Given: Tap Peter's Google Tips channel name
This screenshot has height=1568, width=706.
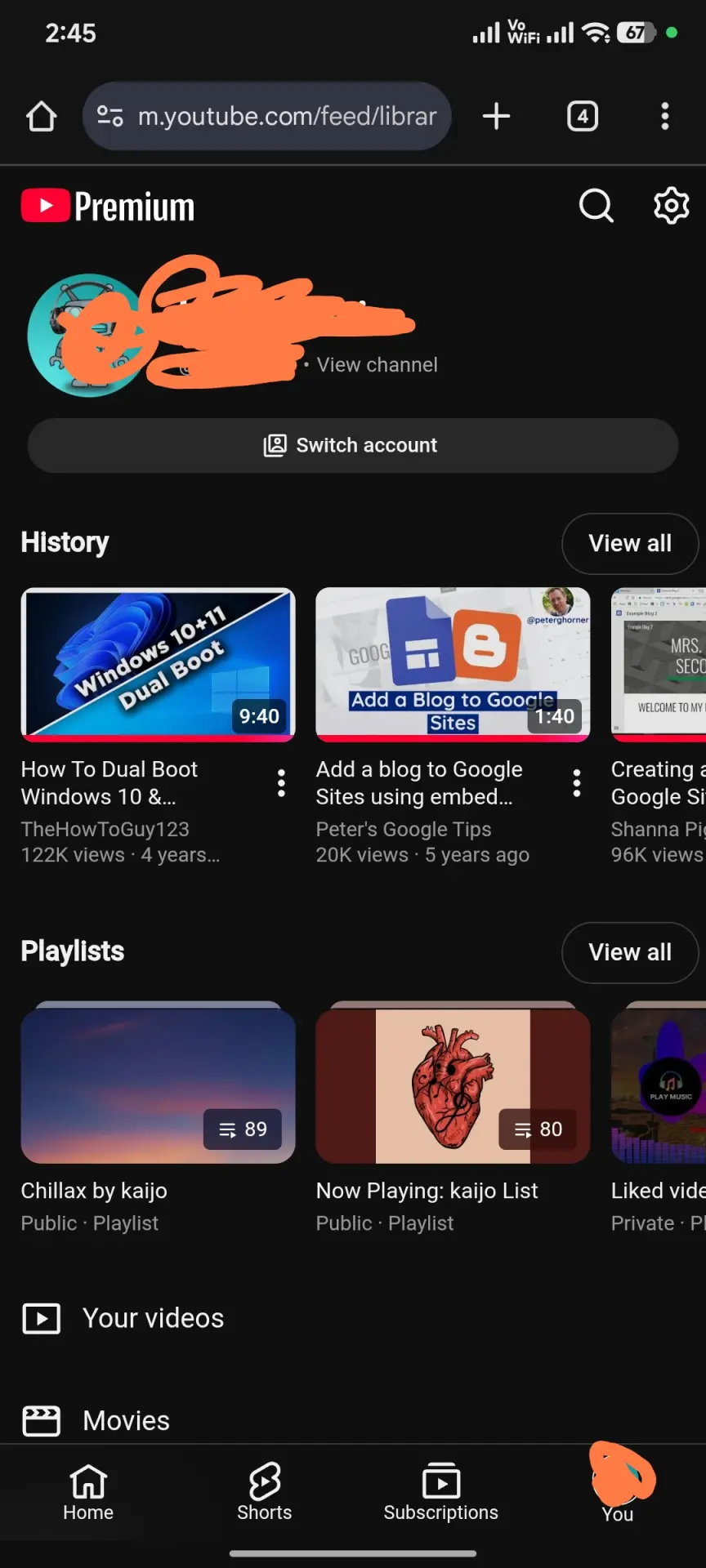Looking at the screenshot, I should point(404,829).
